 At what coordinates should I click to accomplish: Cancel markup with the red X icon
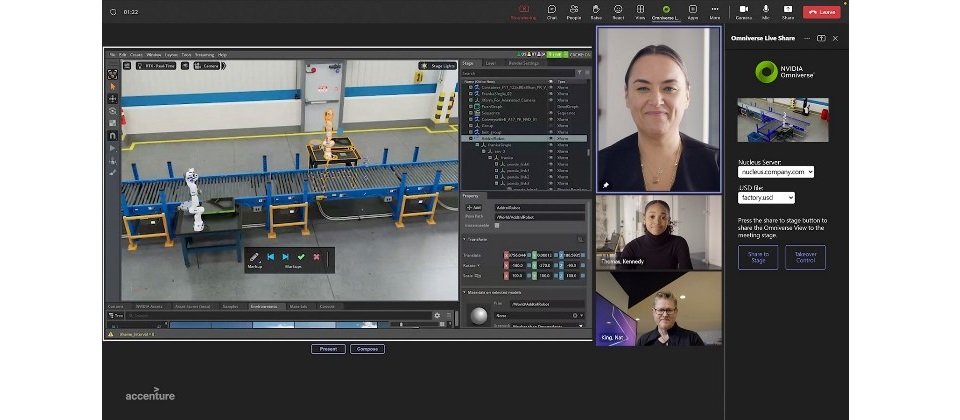click(x=316, y=257)
